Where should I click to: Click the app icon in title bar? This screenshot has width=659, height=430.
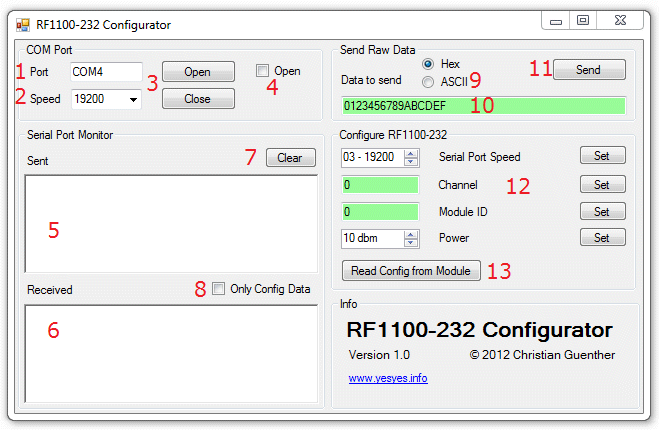point(22,24)
